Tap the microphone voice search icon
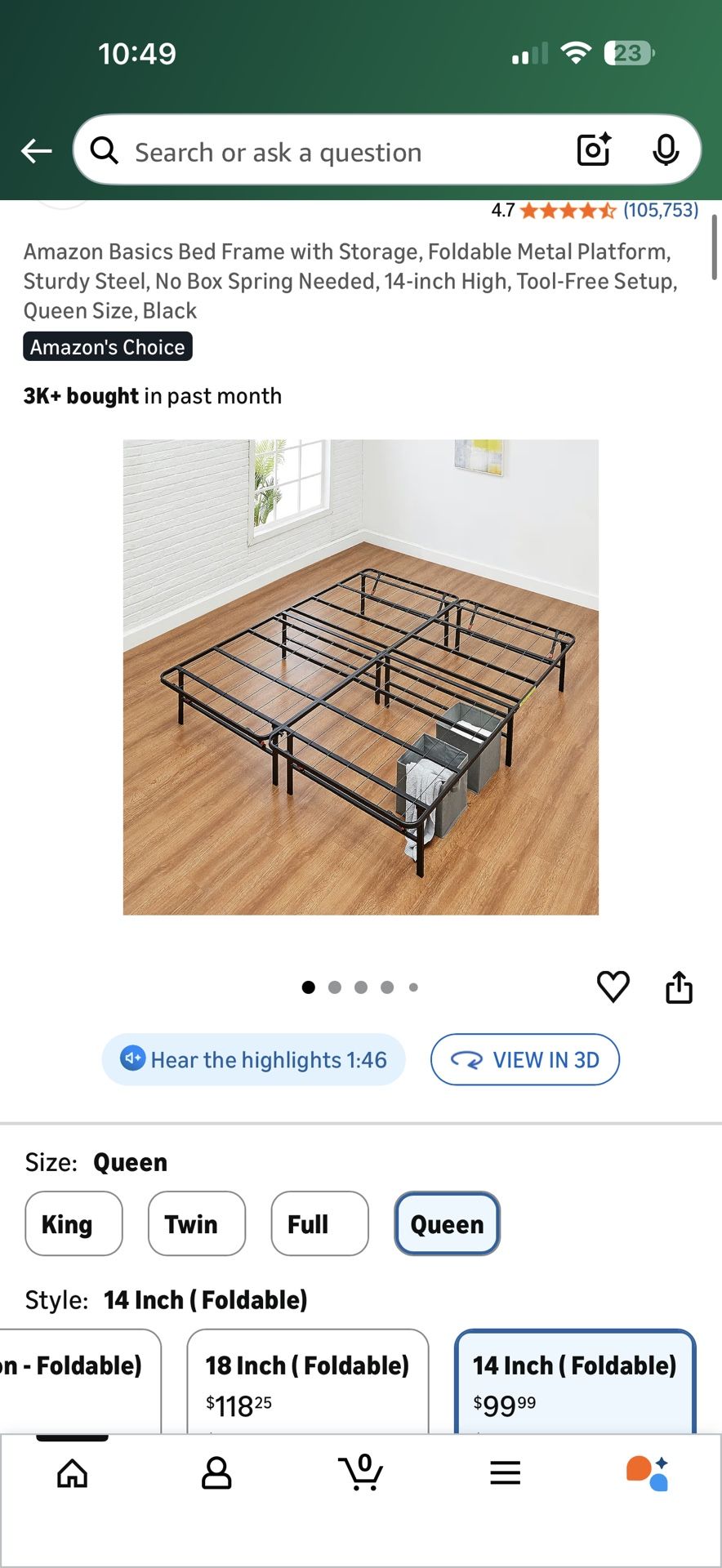The width and height of the screenshot is (722, 1568). [x=666, y=149]
